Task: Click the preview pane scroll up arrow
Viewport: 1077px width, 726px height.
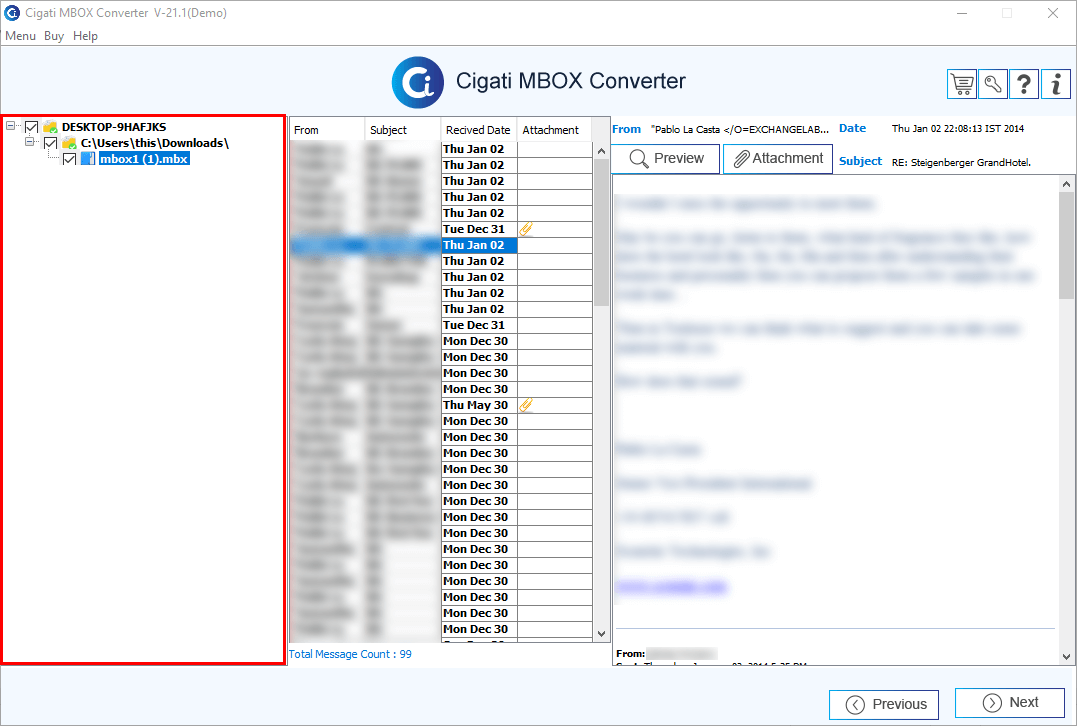Action: point(1066,184)
